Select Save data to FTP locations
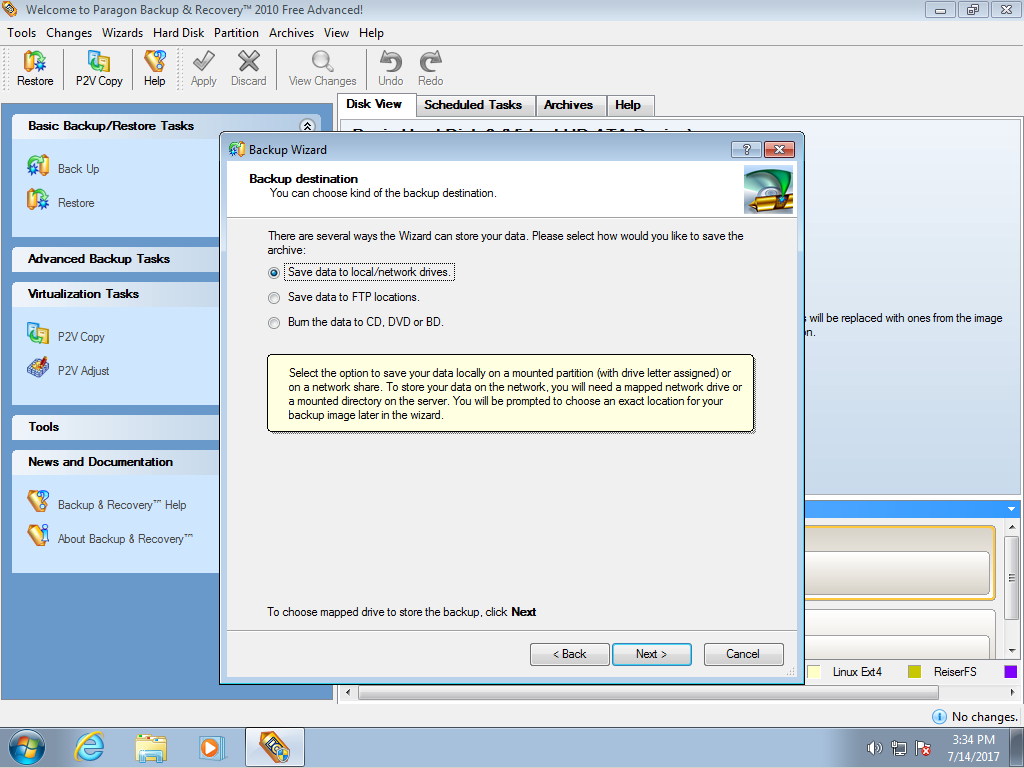The height and width of the screenshot is (768, 1024). (x=274, y=297)
